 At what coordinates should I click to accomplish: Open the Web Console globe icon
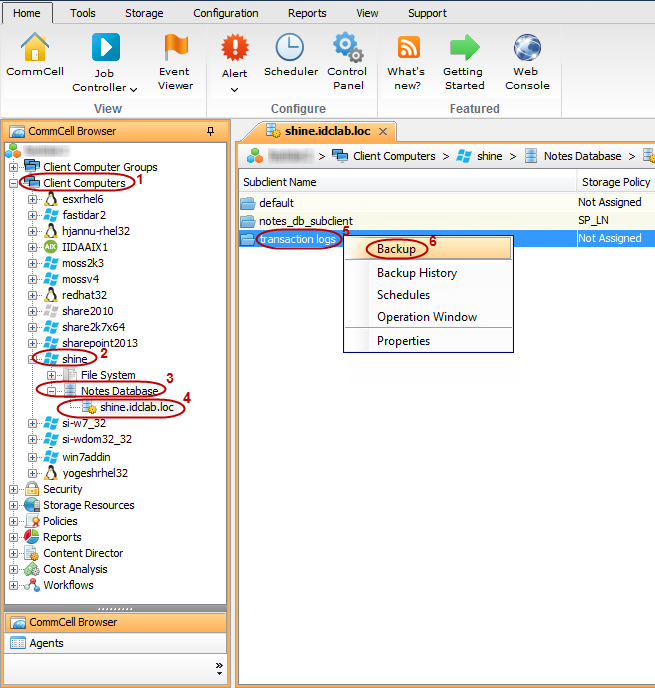[526, 48]
